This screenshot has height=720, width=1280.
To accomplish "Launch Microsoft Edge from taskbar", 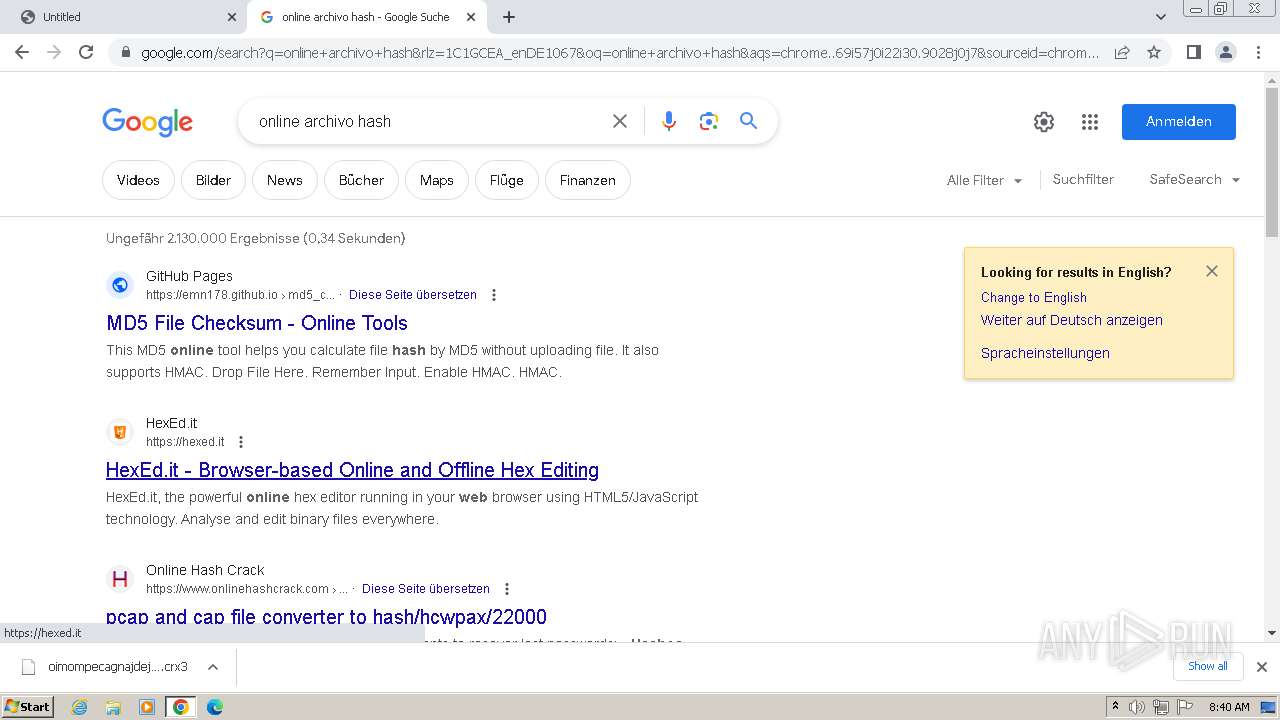I will pyautogui.click(x=214, y=707).
